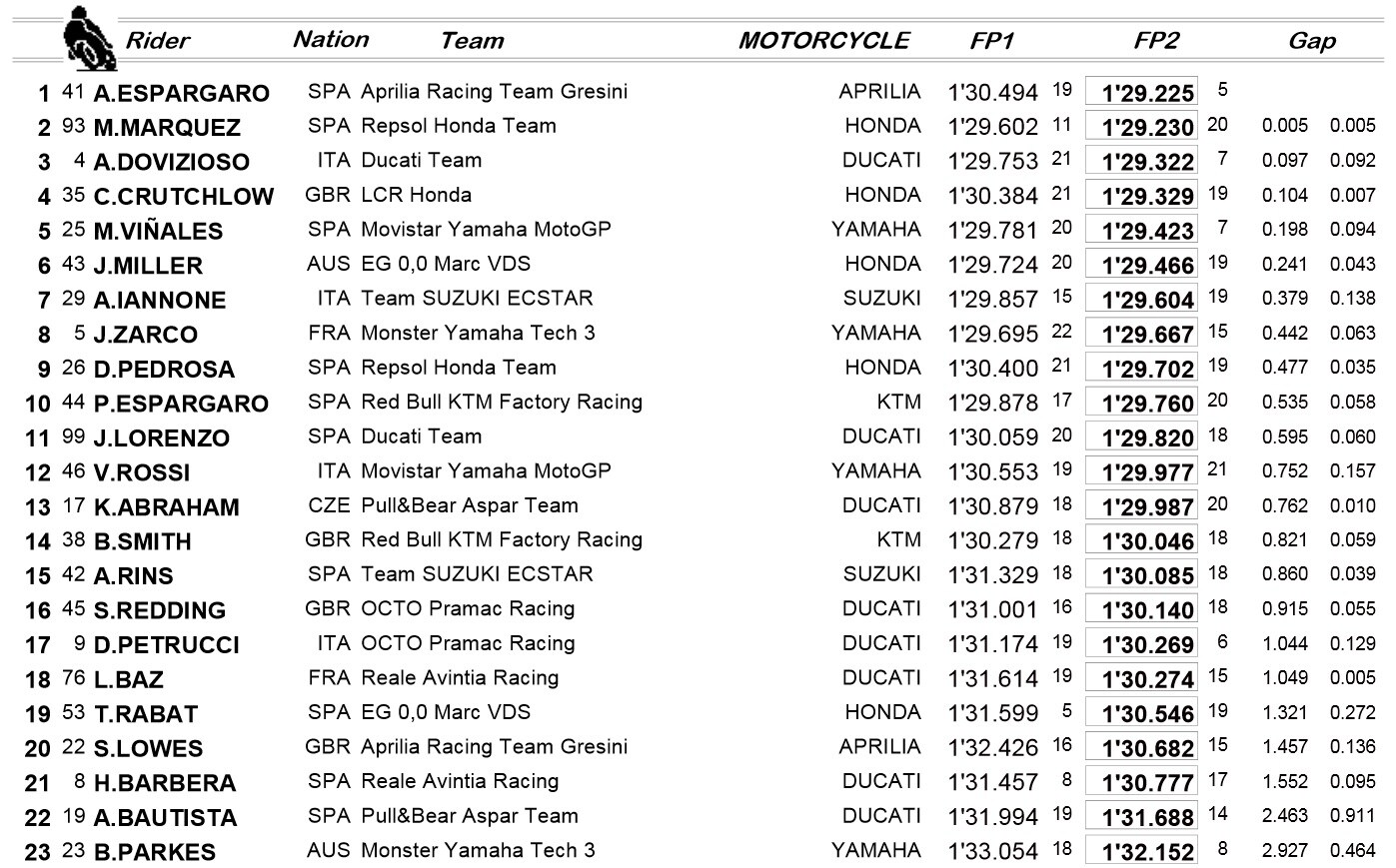Screen dimensions: 1396x868
Task: Click C.CRUTCHLOW rider name
Action: (183, 197)
